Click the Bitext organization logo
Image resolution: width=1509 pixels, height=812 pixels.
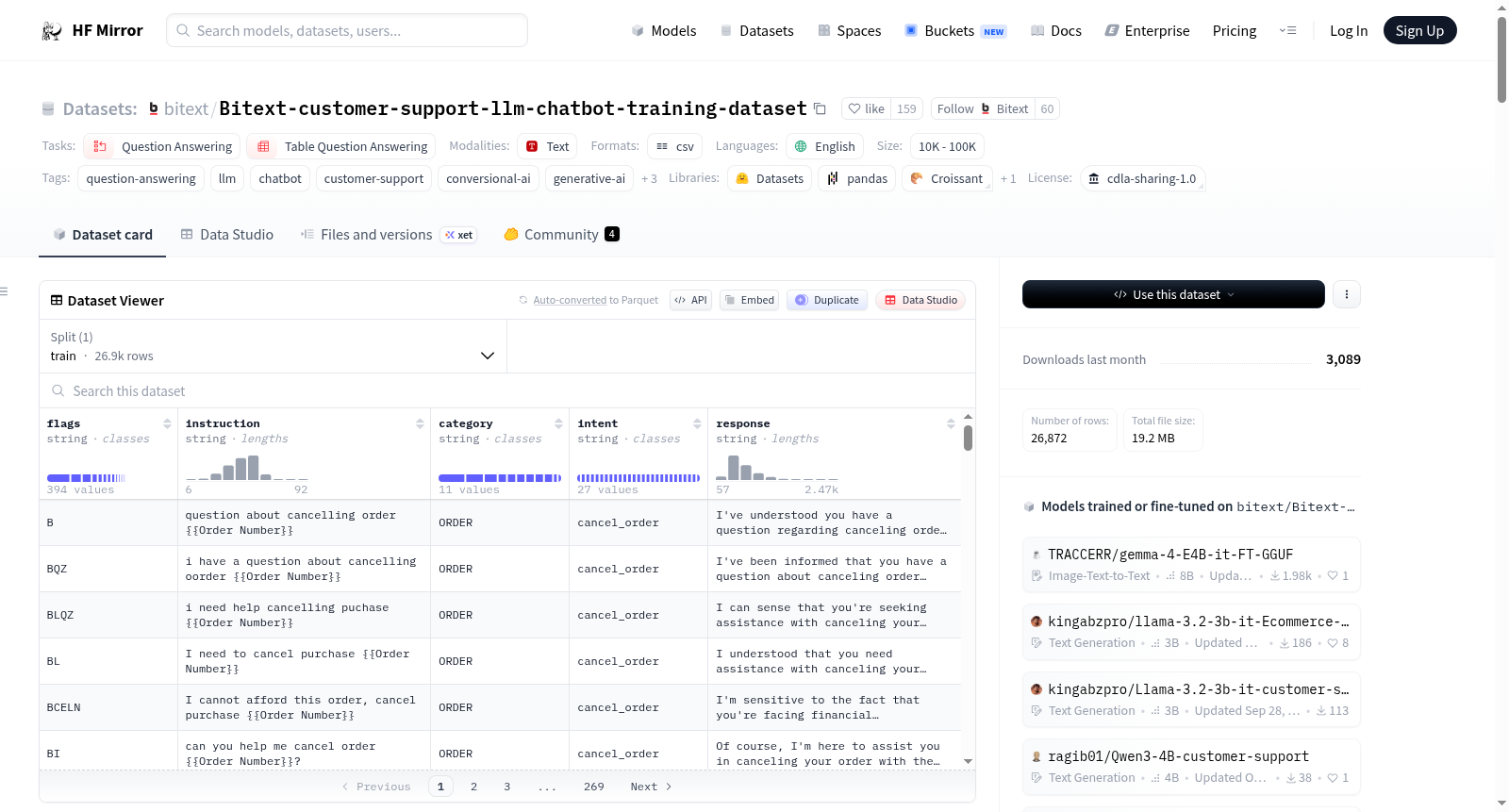pos(154,109)
